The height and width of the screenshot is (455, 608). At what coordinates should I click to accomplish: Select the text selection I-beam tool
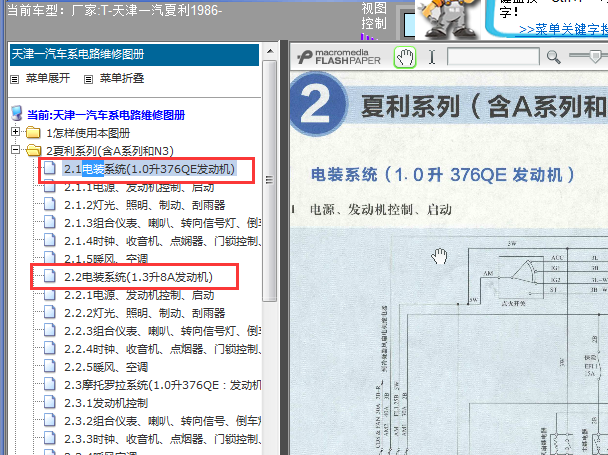coord(432,57)
